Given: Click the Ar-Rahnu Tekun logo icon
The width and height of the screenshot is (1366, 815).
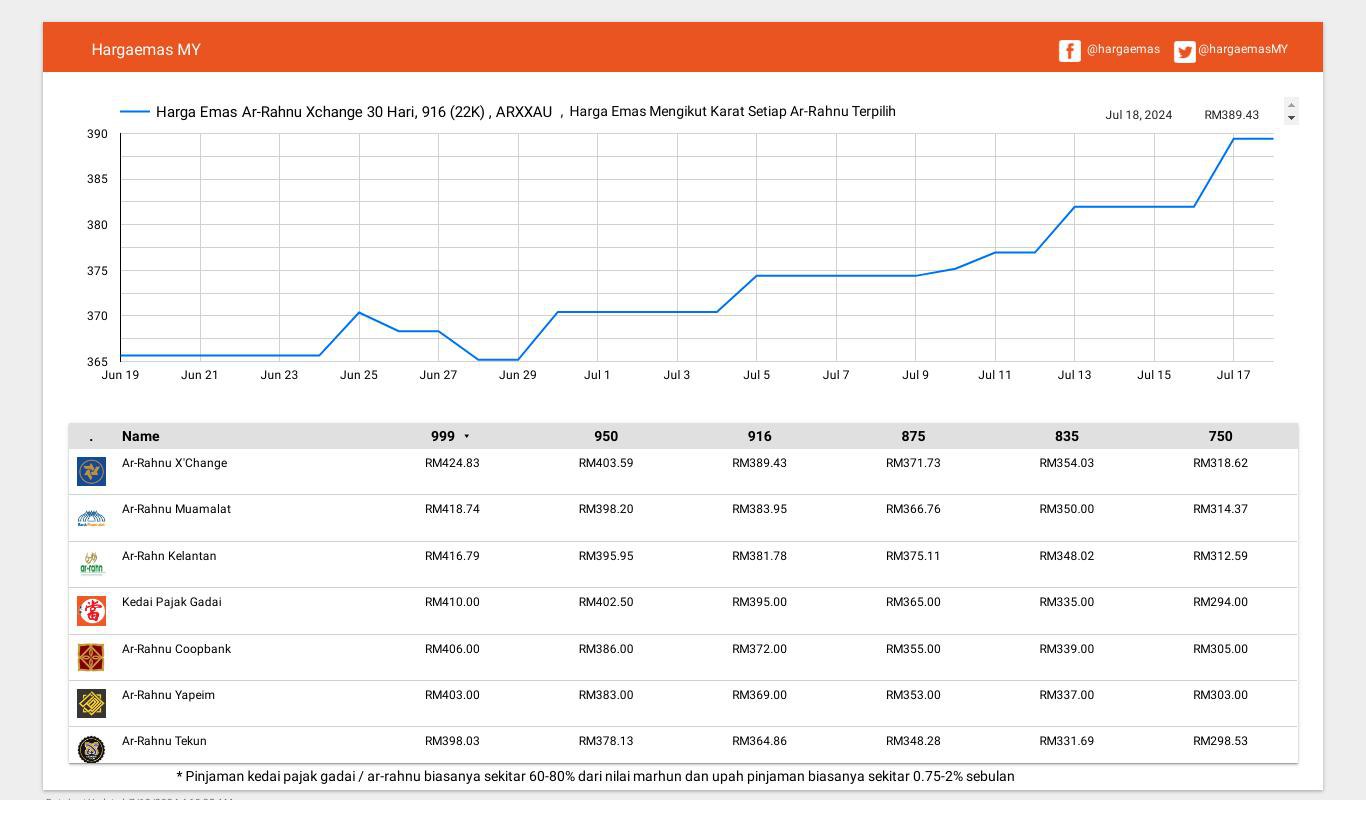Looking at the screenshot, I should (91, 749).
